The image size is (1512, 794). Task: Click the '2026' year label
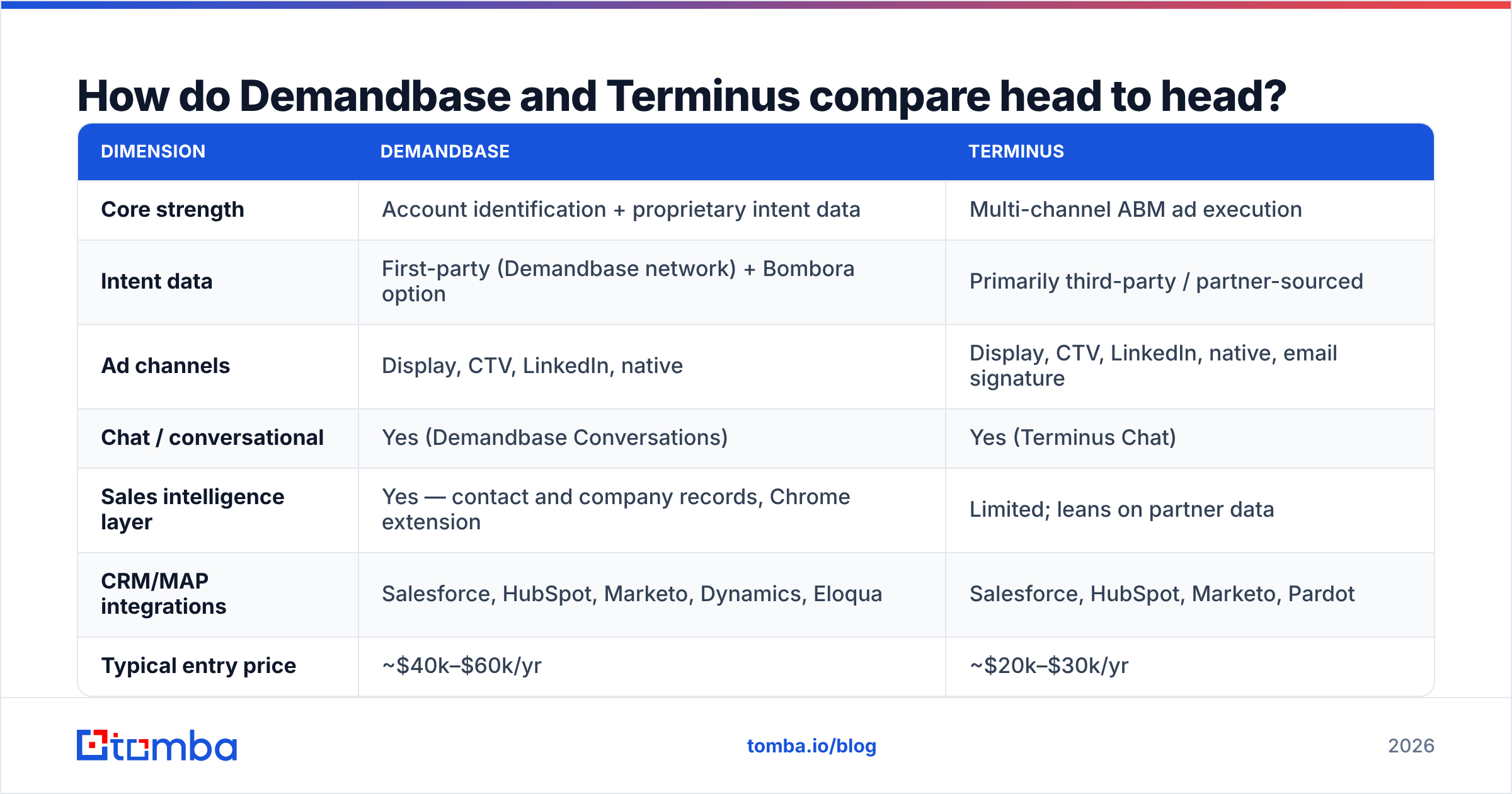coord(1411,746)
